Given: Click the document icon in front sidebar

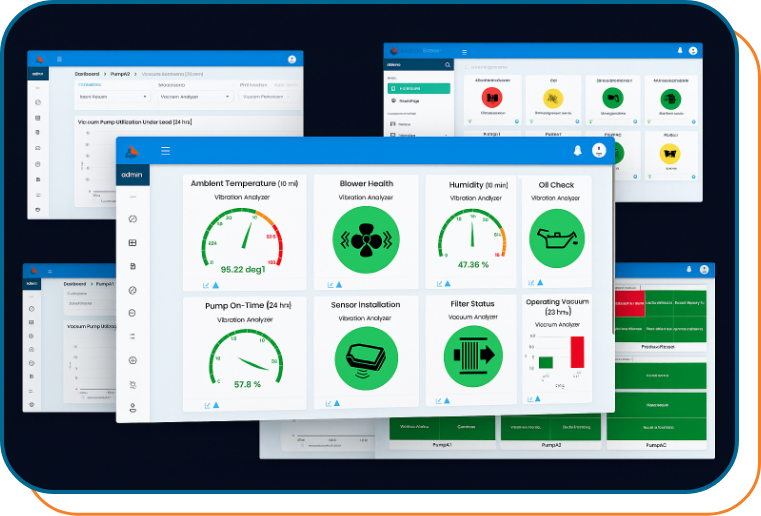Looking at the screenshot, I should pos(133,266).
